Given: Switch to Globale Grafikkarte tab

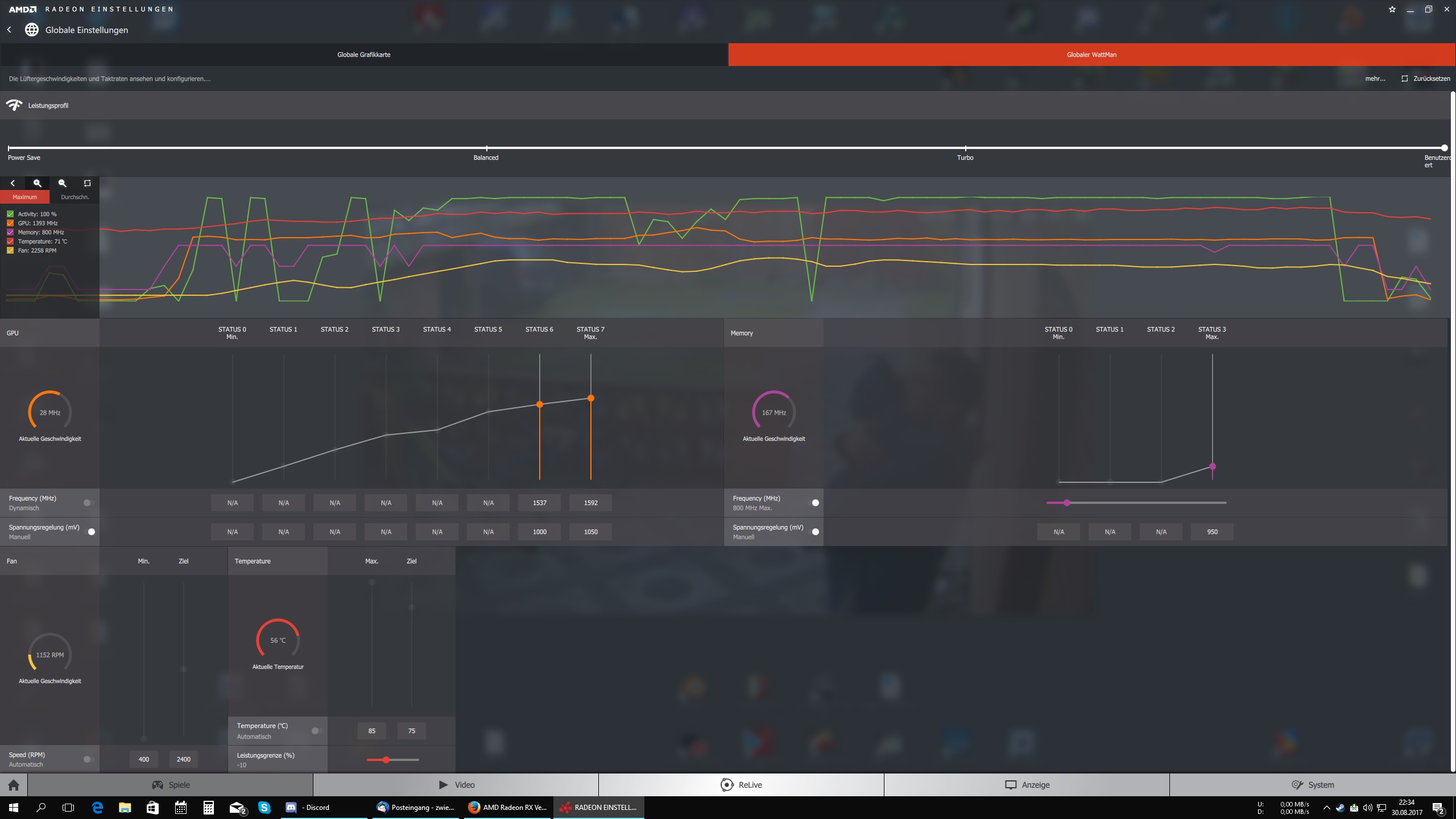Looking at the screenshot, I should 364,55.
